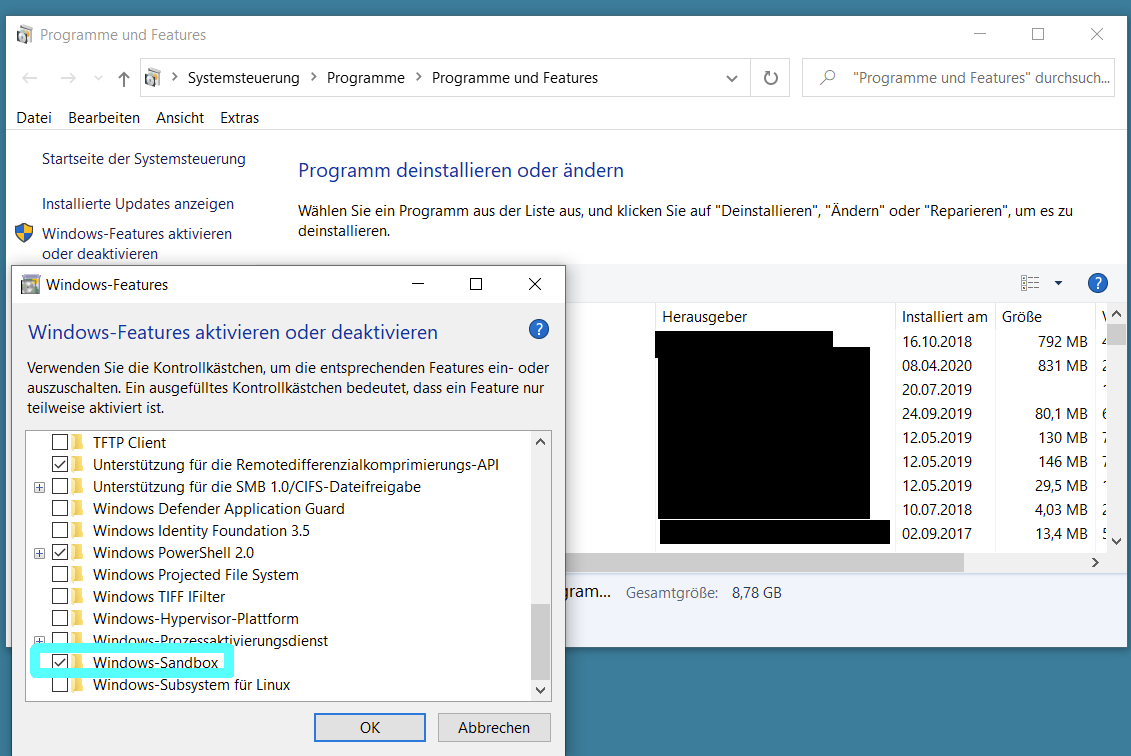The width and height of the screenshot is (1131, 756).
Task: Click the program list horizontal scrollbar
Action: [765, 562]
